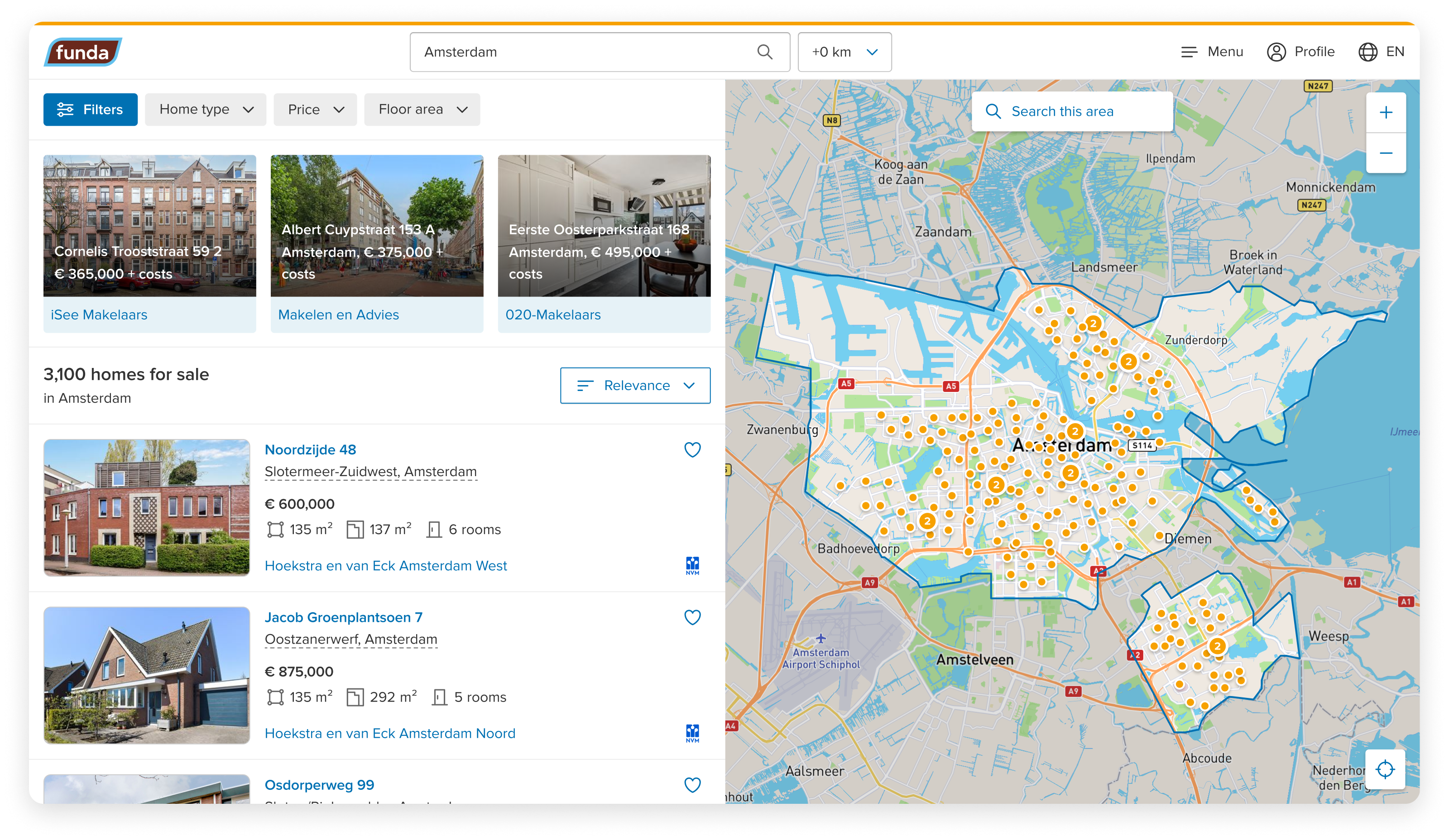Image resolution: width=1449 pixels, height=840 pixels.
Task: Open the +0 km radius dropdown
Action: point(844,52)
